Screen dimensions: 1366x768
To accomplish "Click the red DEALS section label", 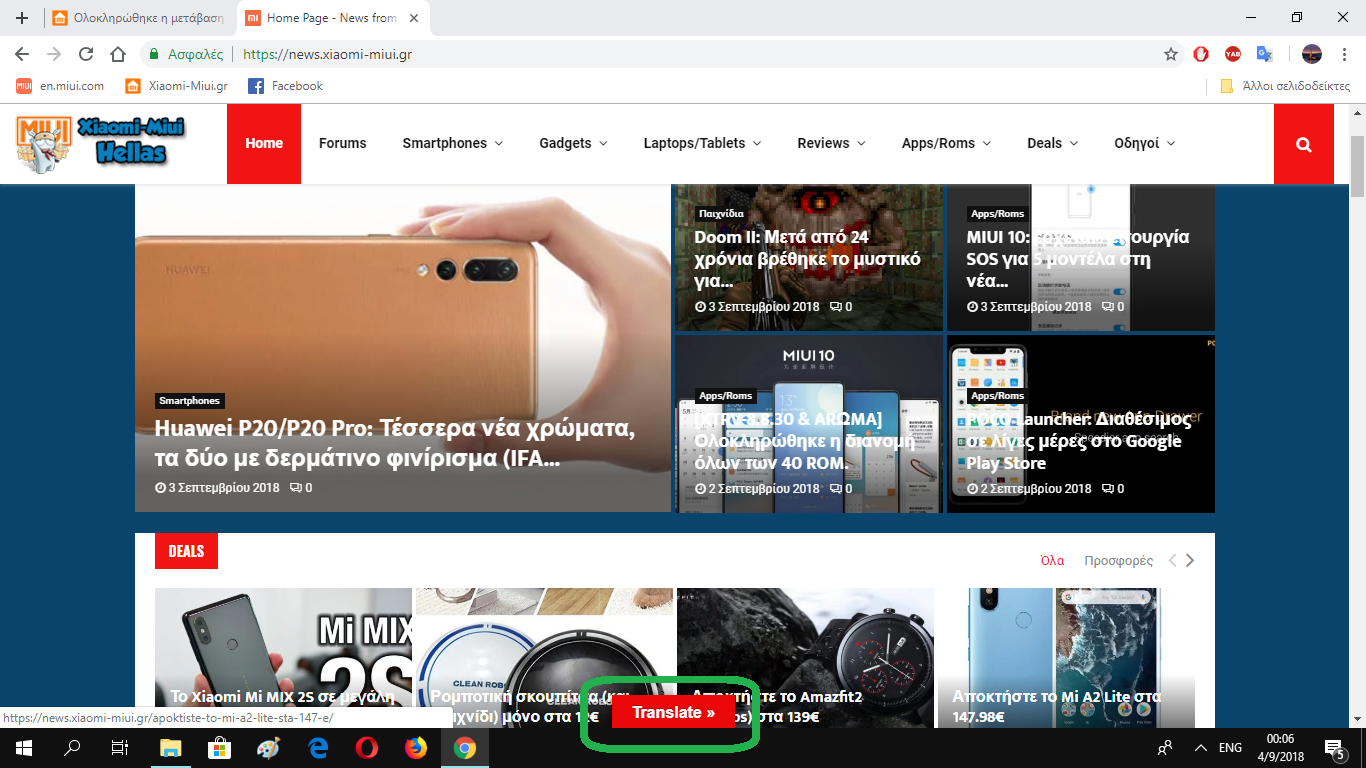I will (186, 551).
